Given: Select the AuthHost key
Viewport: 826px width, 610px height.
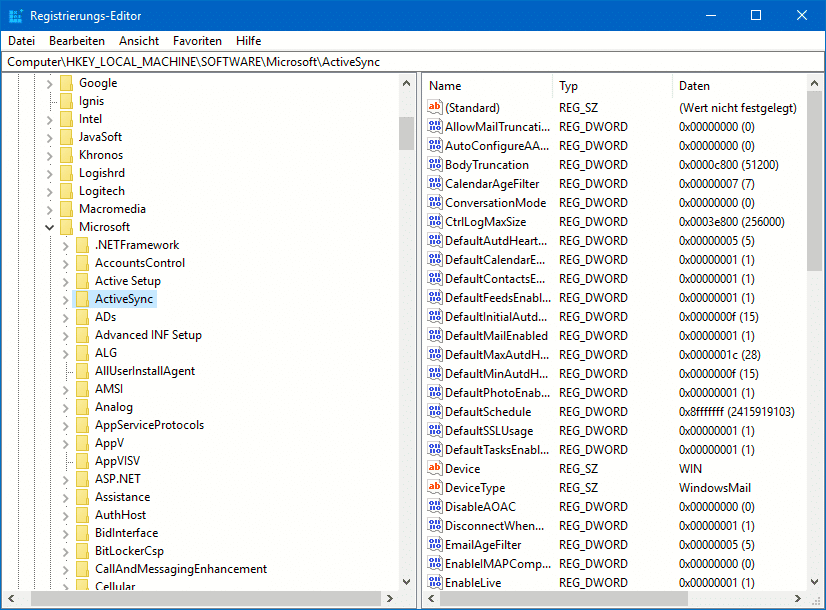Looking at the screenshot, I should click(x=120, y=515).
